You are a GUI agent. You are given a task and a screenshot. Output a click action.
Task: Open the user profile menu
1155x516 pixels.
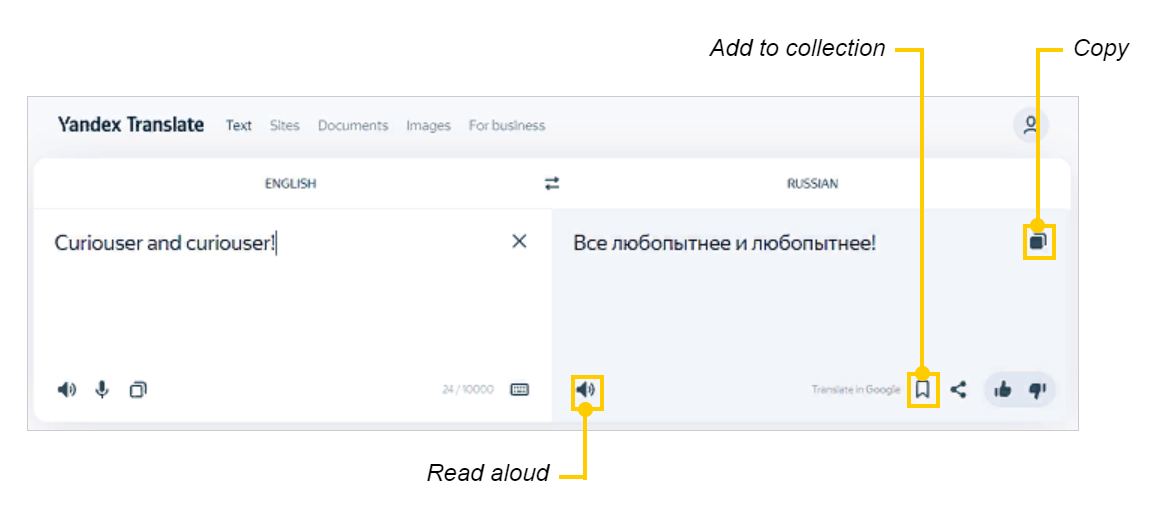[1030, 126]
